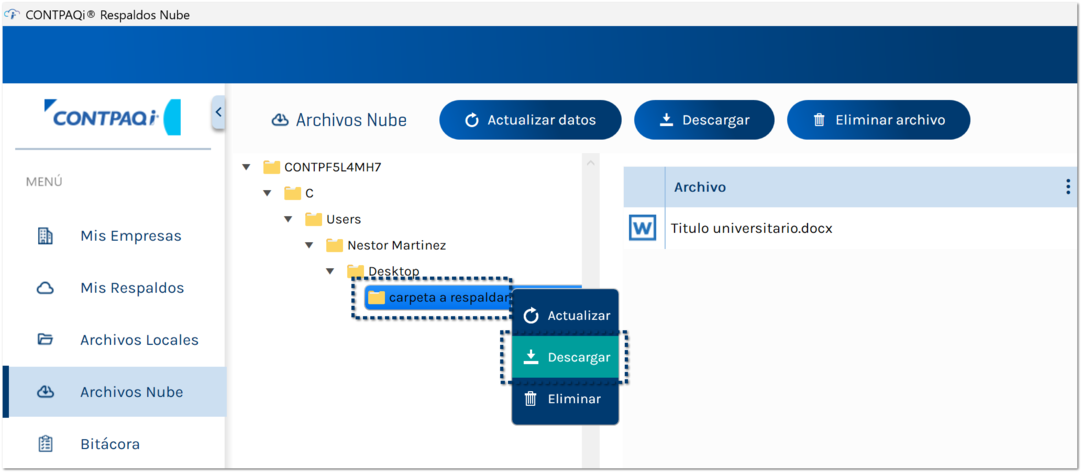Click the carpeta a respaldar folder icon
Viewport: 1082px width, 473px height.
coord(376,298)
